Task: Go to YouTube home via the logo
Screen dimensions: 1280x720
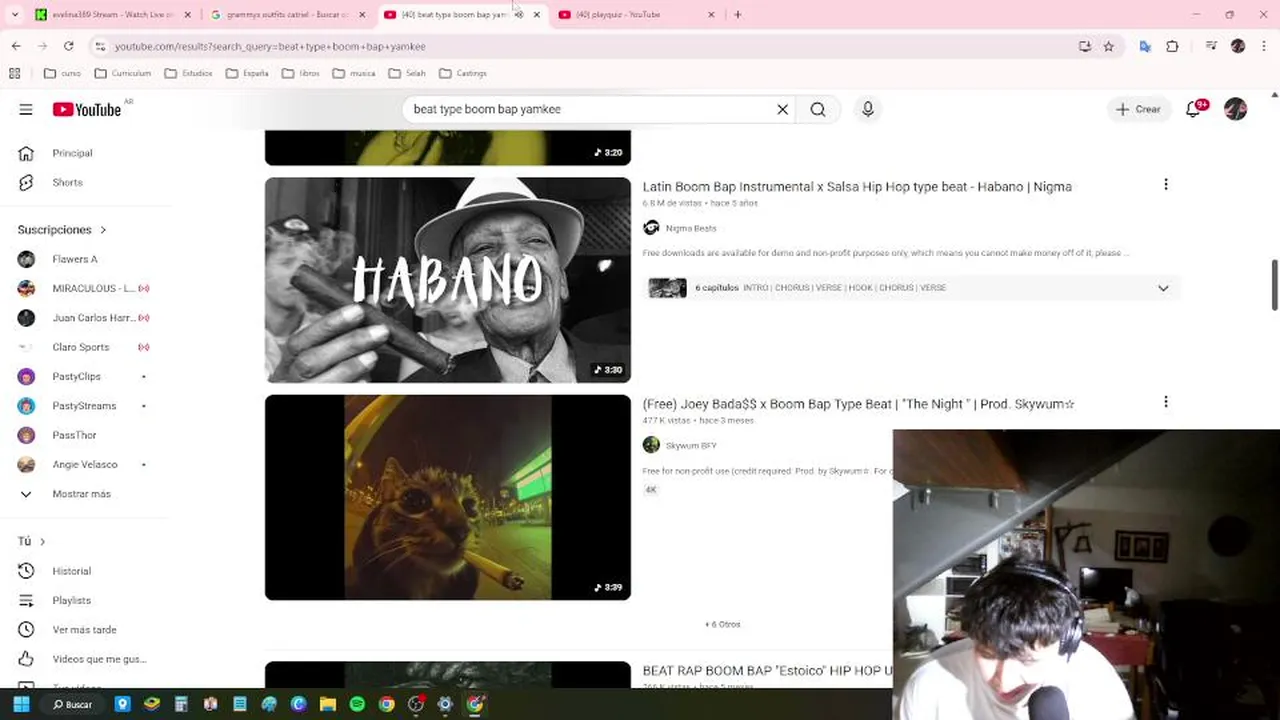Action: pyautogui.click(x=87, y=109)
